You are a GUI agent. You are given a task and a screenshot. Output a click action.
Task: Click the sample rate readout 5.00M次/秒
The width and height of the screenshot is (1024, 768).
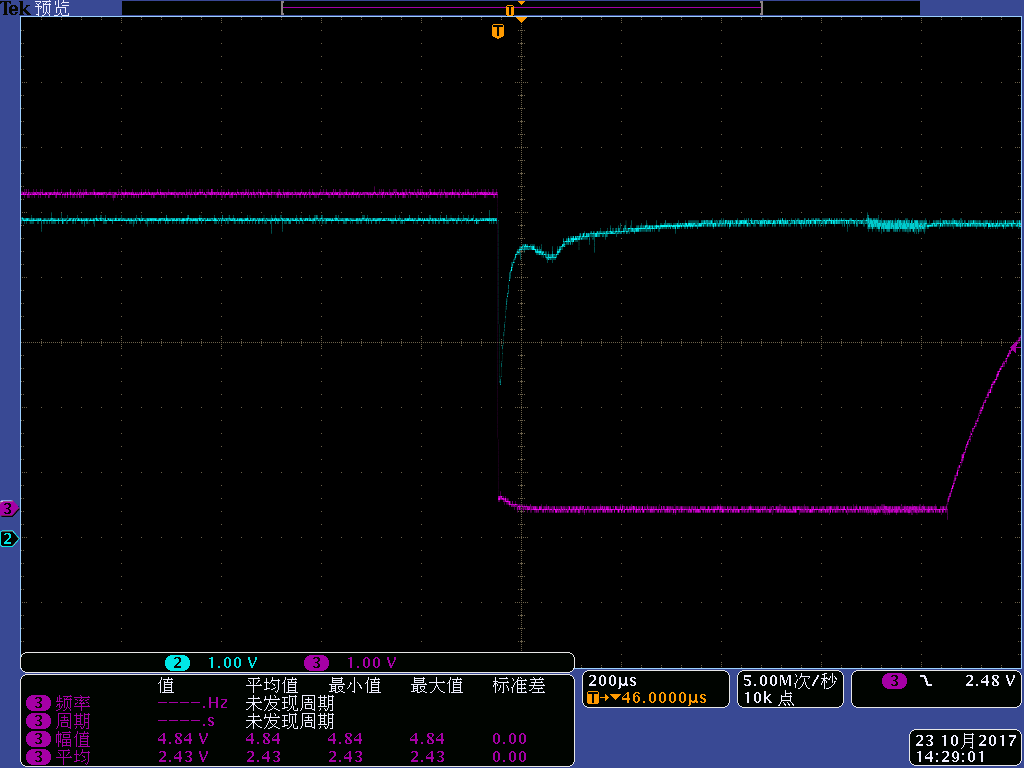pyautogui.click(x=790, y=680)
